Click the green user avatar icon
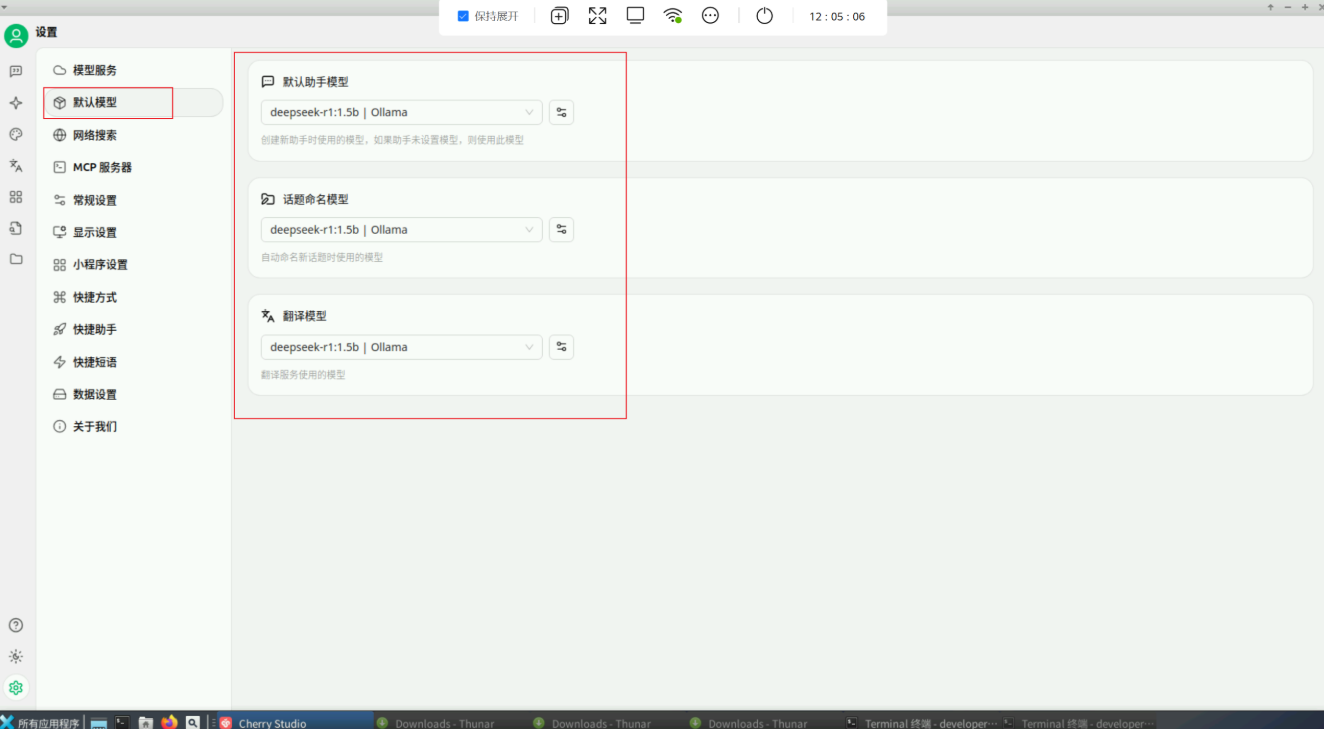The height and width of the screenshot is (729, 1324). click(16, 36)
